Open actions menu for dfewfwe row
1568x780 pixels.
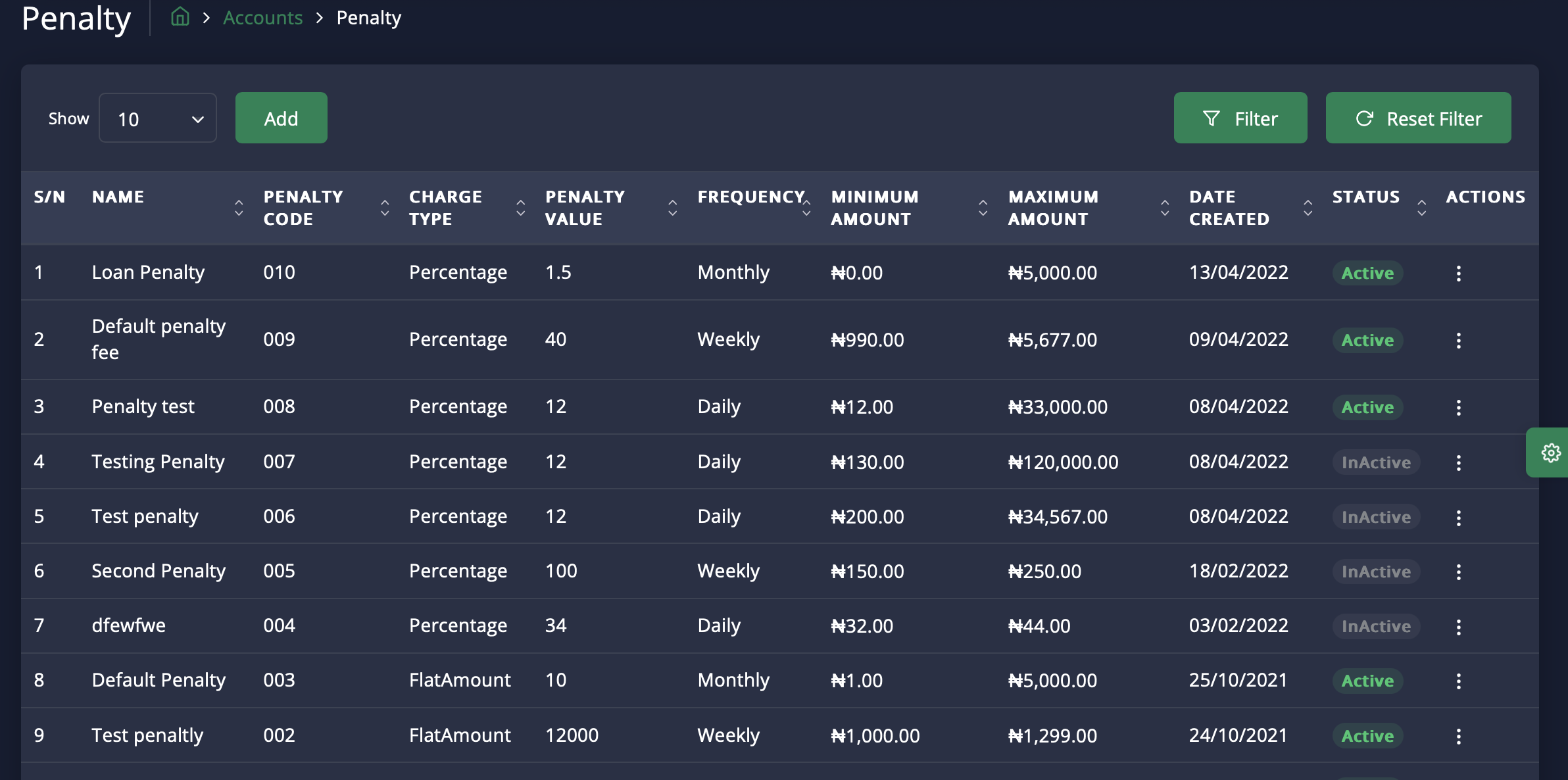pos(1458,626)
